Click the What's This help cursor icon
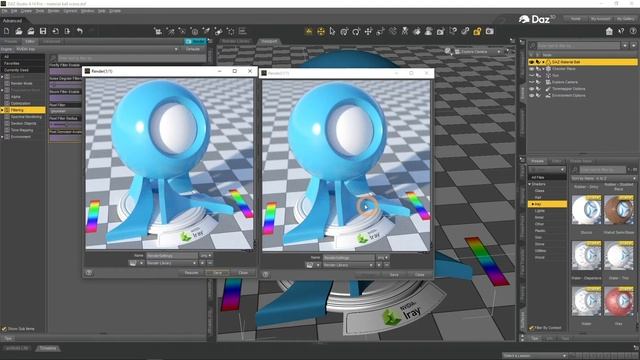Screen dimensions: 640x360 621,31
